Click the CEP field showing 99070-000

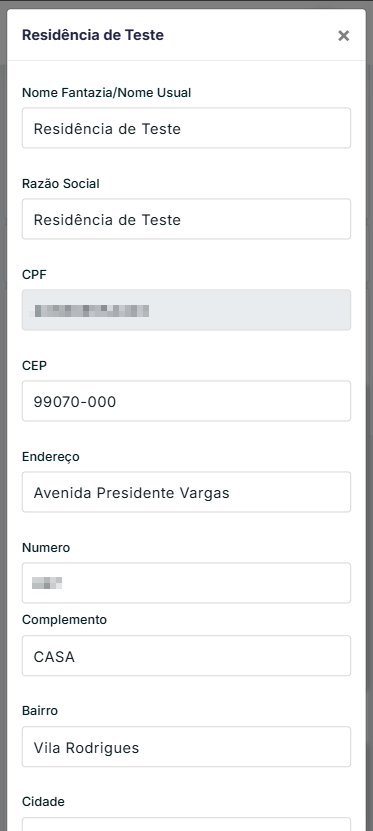[x=186, y=401]
